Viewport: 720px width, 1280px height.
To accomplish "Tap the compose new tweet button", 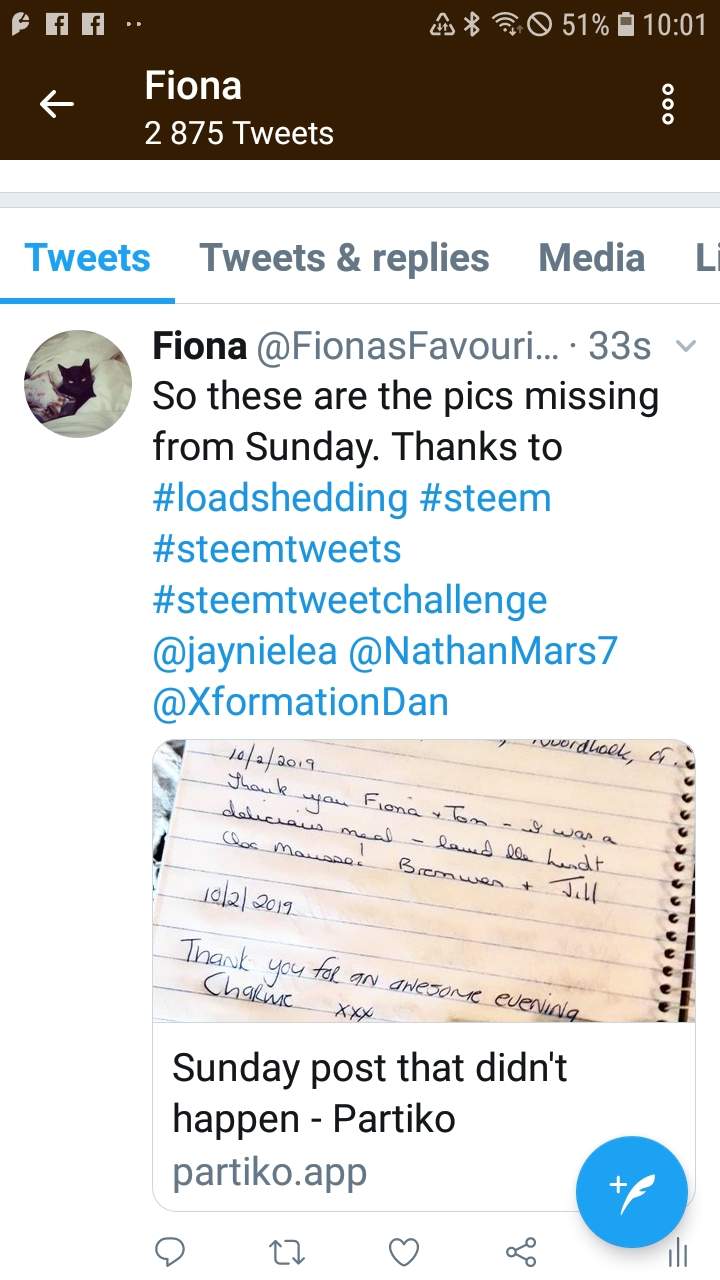I will coord(631,1192).
